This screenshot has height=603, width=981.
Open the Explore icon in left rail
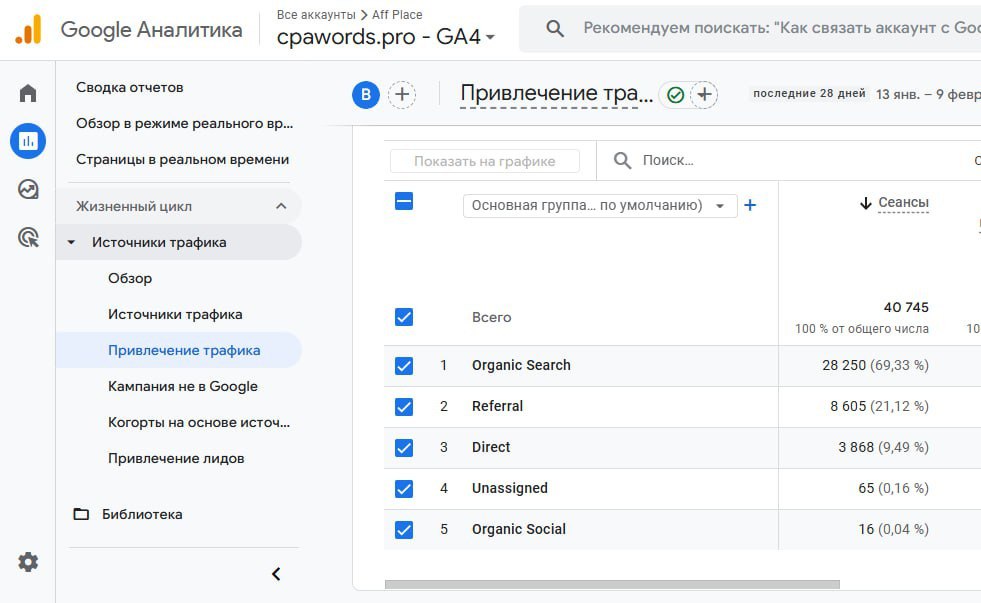click(28, 189)
